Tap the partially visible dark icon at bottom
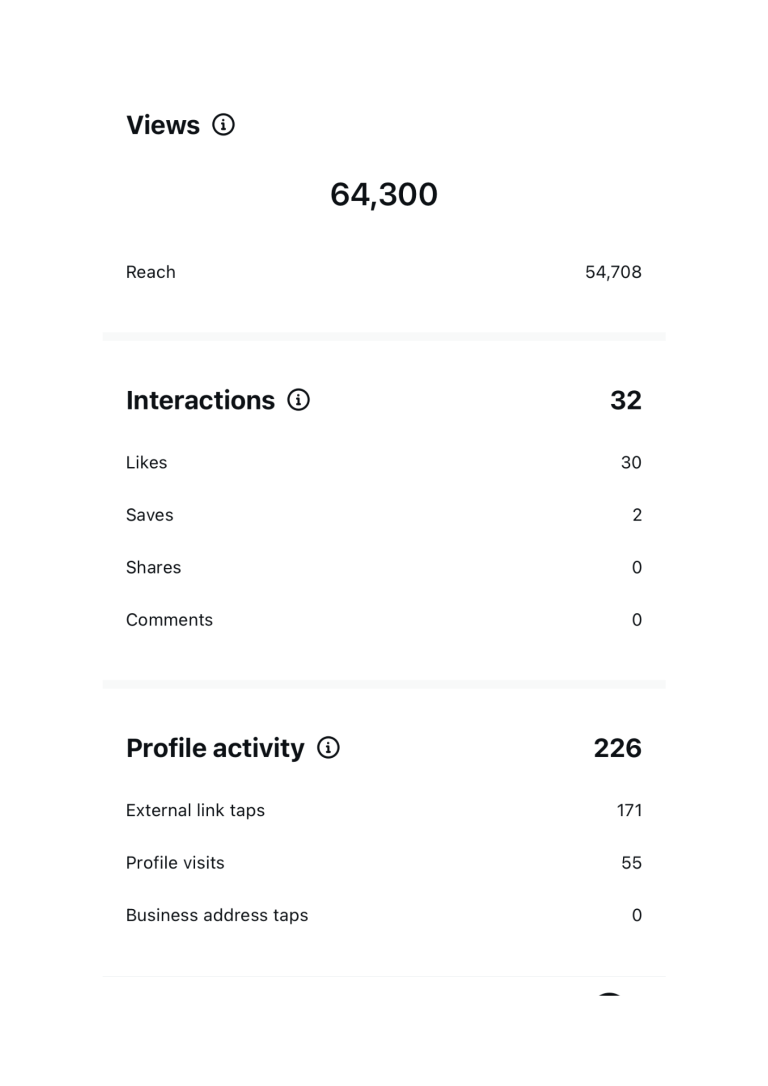The image size is (768, 1086). pyautogui.click(x=609, y=995)
